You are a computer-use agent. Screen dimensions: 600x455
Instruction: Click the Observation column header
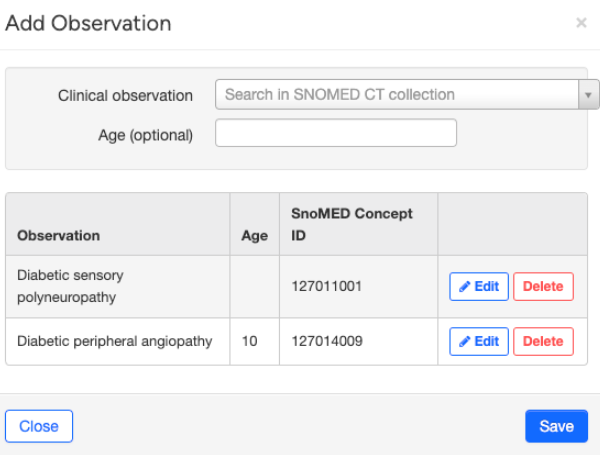tap(59, 236)
